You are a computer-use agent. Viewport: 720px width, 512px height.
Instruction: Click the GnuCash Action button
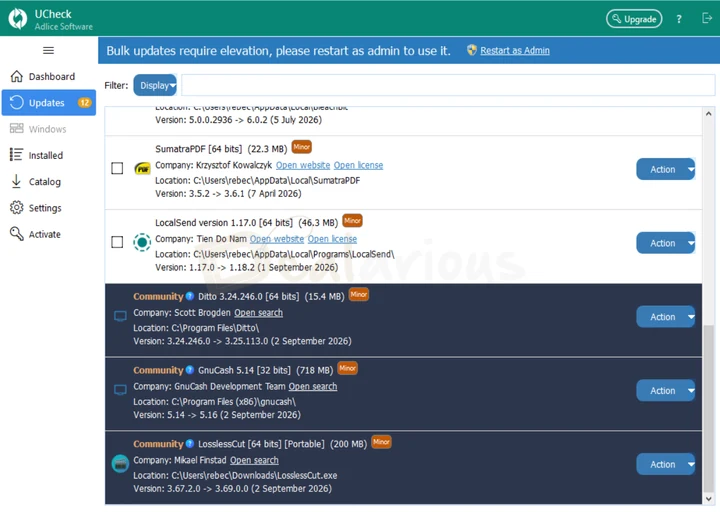click(662, 390)
